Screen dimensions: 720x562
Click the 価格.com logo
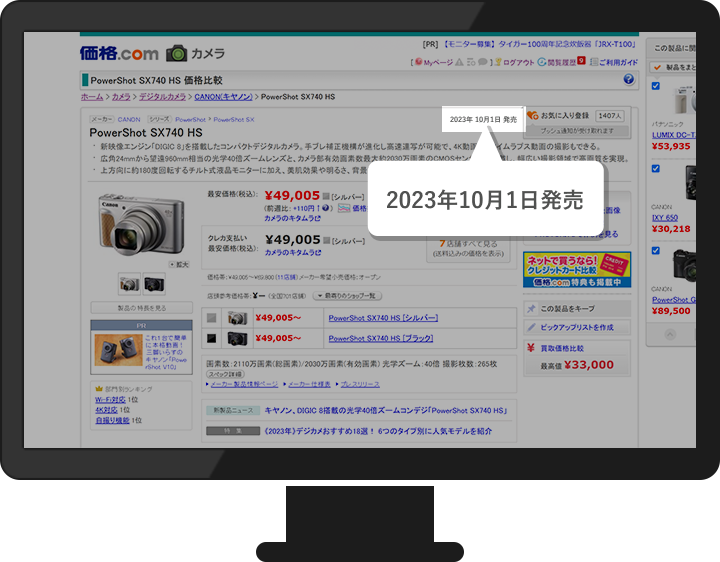[119, 54]
